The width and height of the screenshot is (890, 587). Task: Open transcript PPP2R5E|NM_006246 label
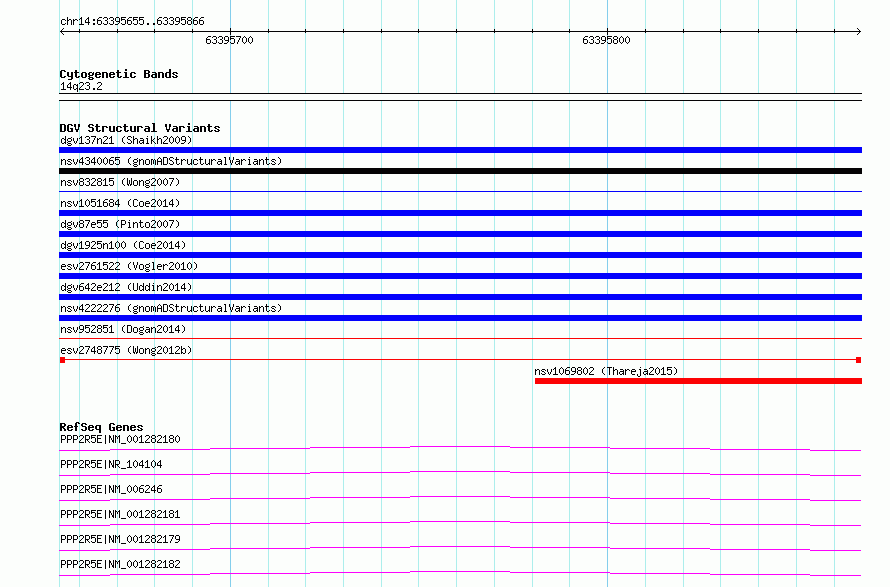coord(111,489)
